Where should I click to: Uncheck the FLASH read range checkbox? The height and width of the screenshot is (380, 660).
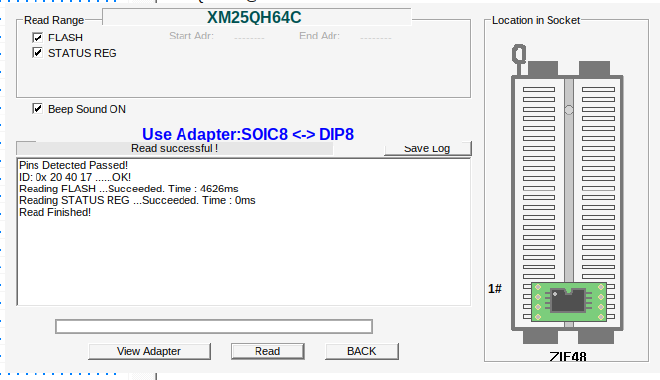click(x=37, y=37)
